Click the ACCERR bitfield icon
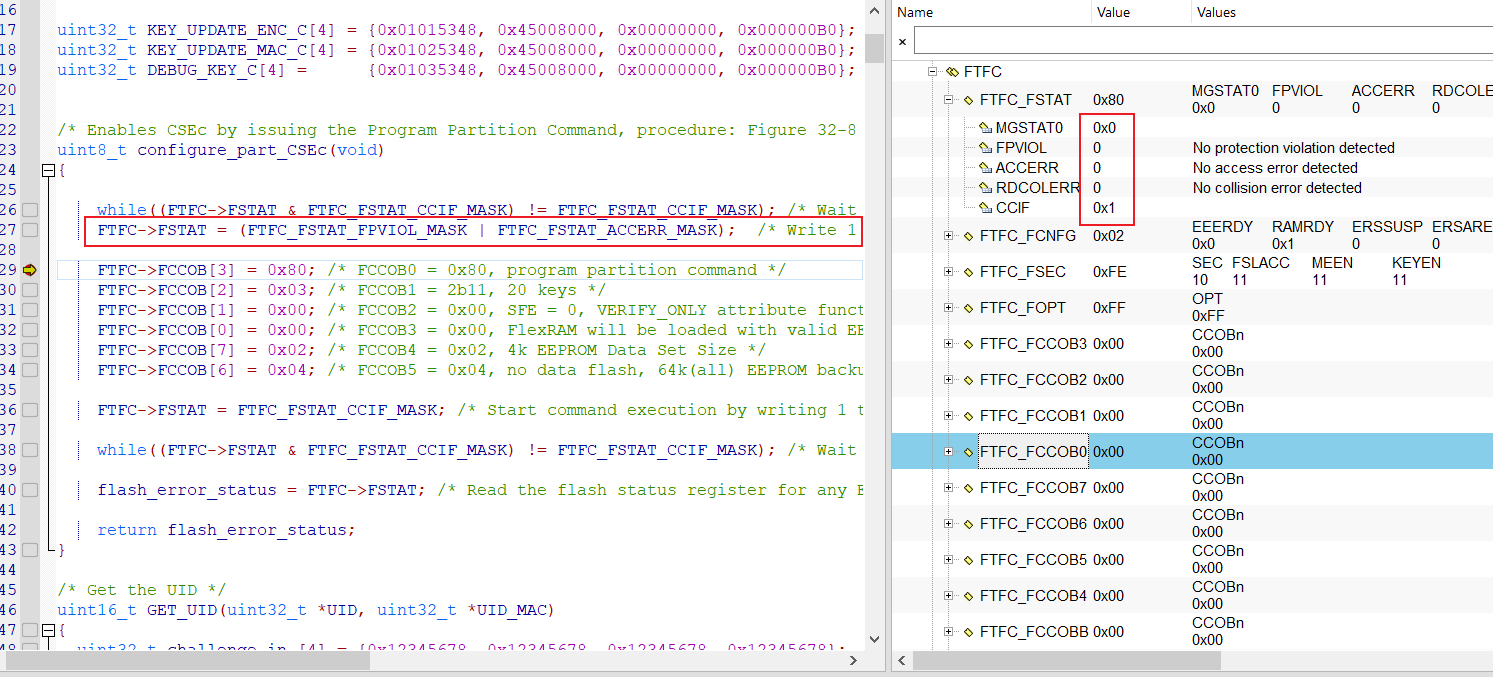Image resolution: width=1493 pixels, height=677 pixels. [985, 168]
